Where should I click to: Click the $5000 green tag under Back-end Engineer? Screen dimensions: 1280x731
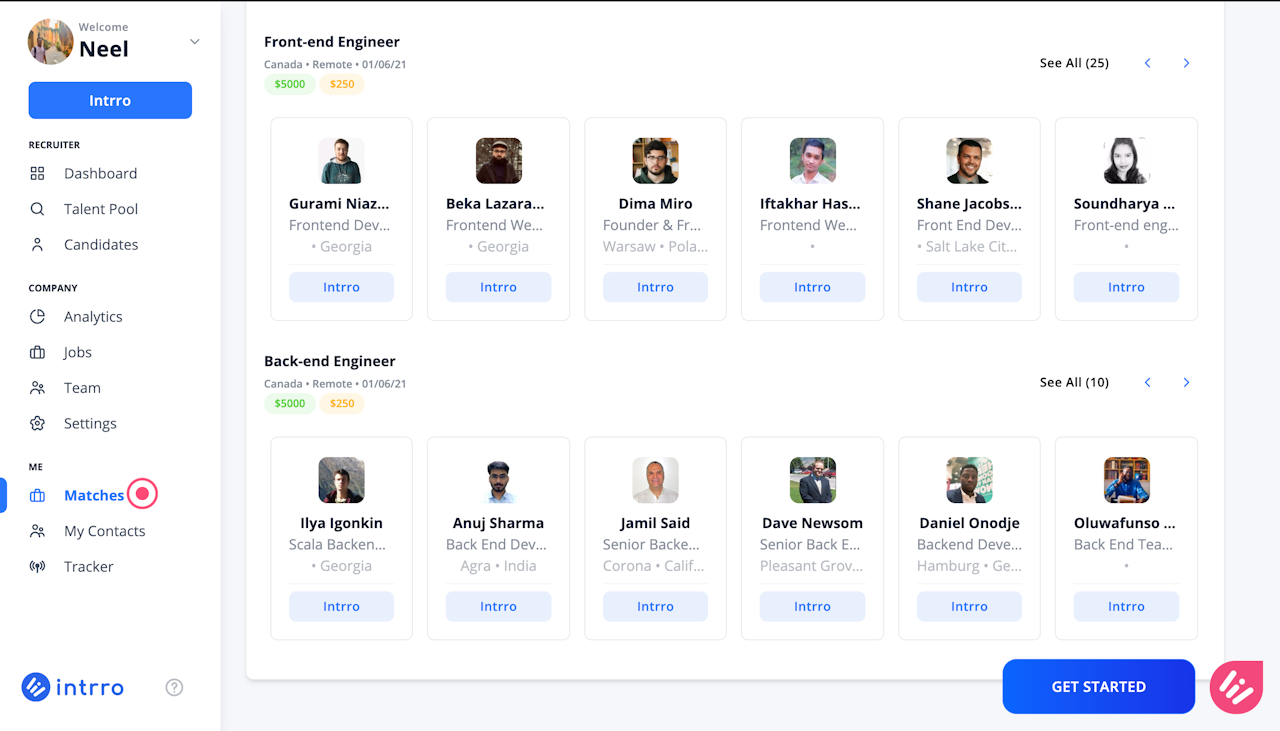coord(290,404)
